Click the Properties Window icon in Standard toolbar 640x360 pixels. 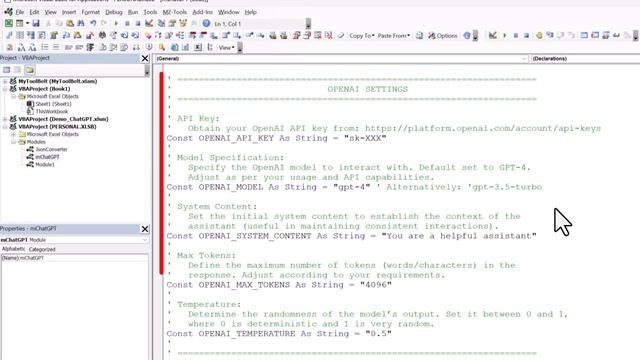172,23
